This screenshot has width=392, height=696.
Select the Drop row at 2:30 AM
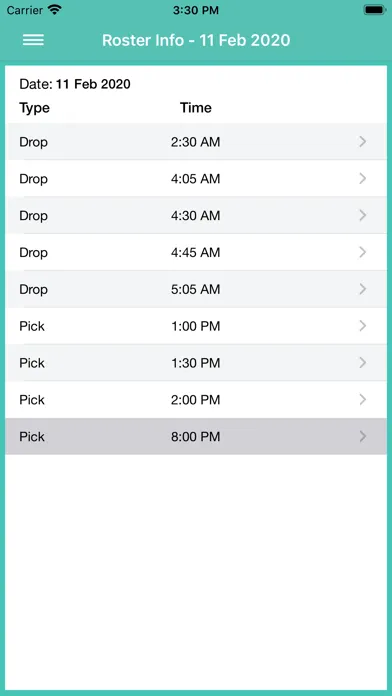click(x=197, y=142)
